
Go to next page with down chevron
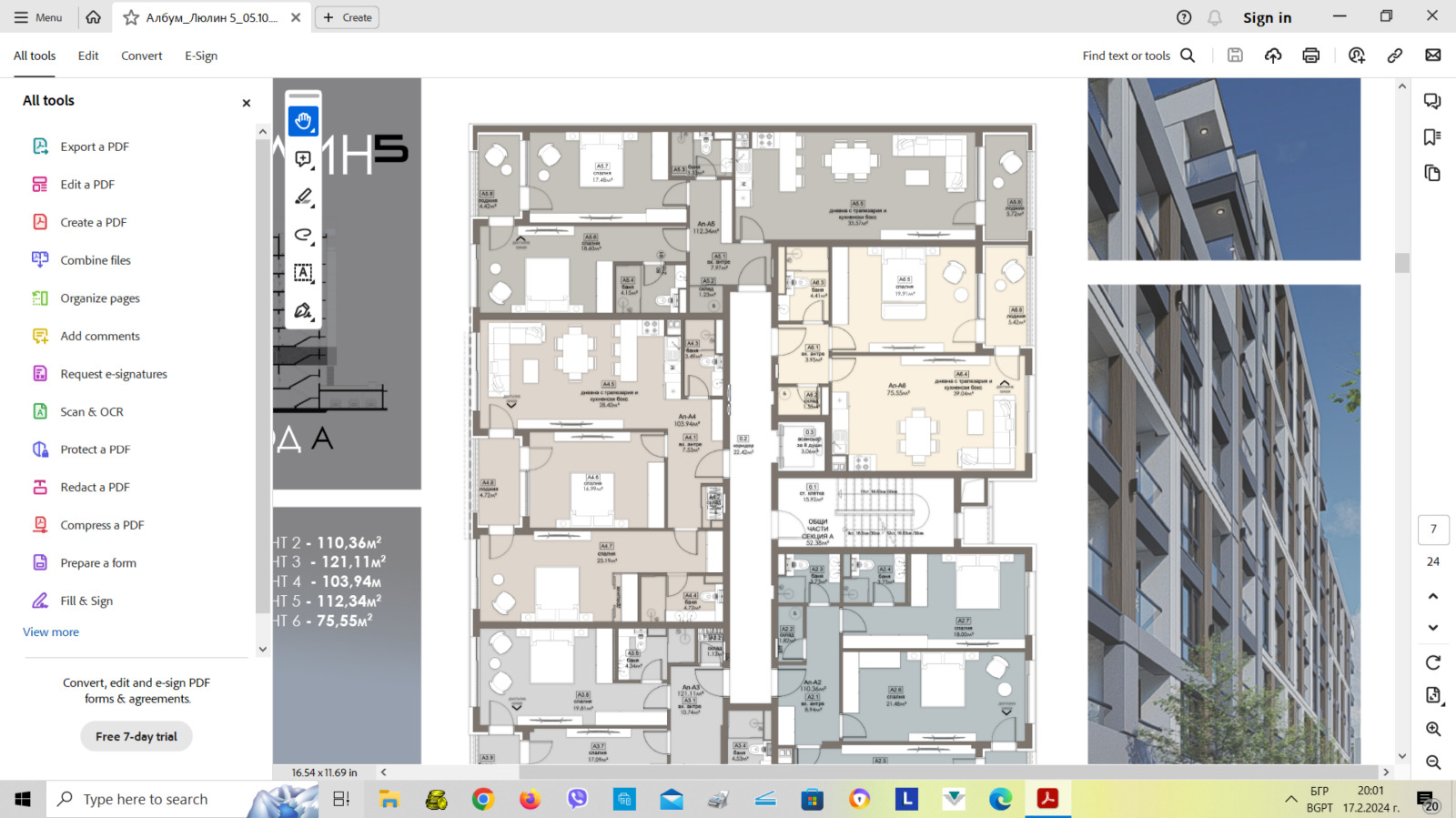click(1433, 628)
